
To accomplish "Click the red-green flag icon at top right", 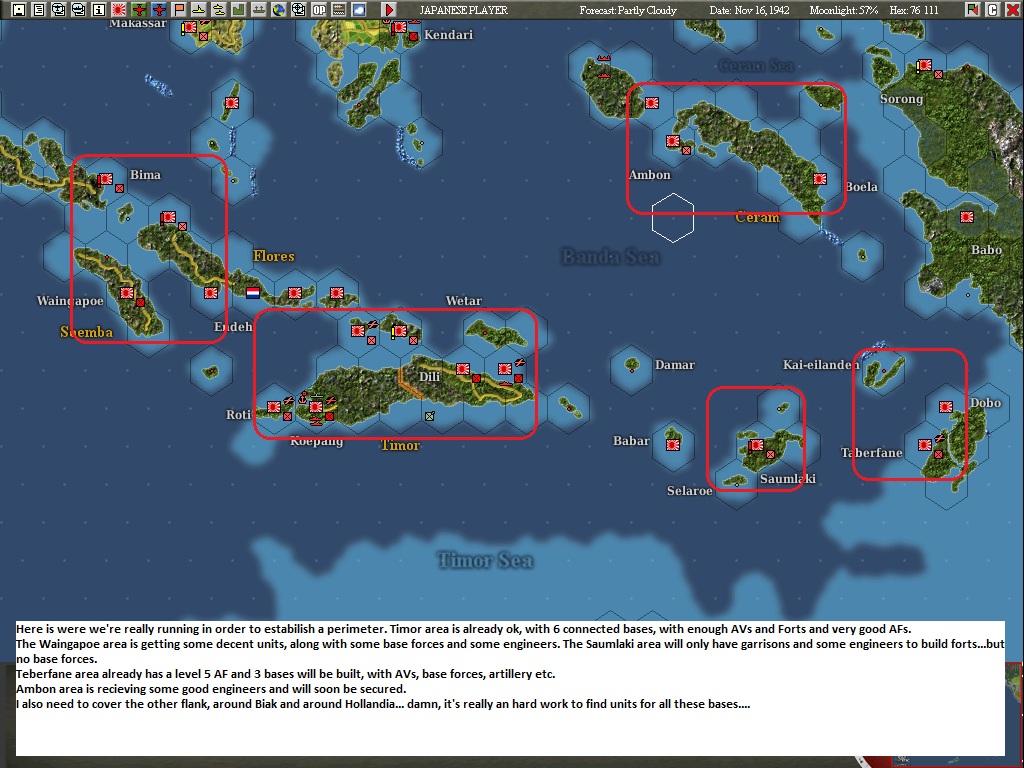I will tap(972, 10).
